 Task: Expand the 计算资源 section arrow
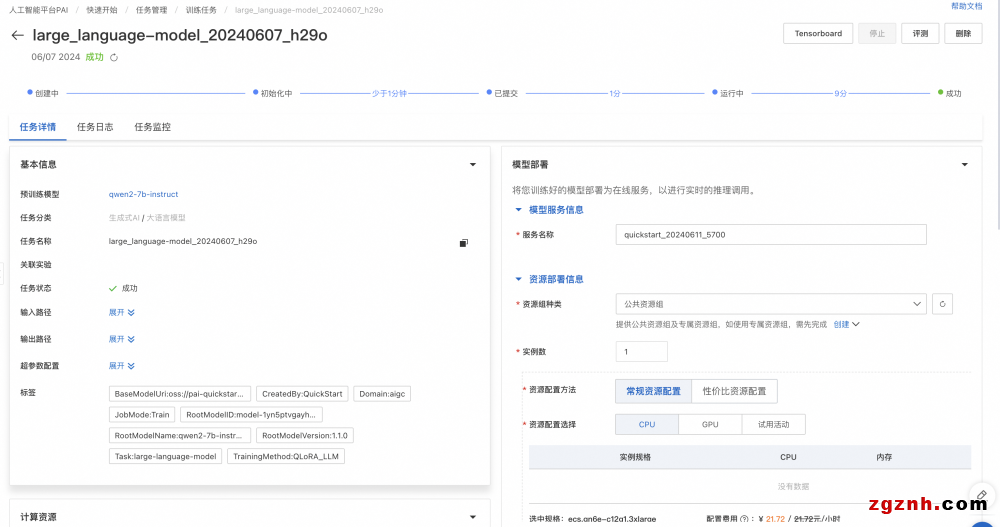tap(473, 517)
